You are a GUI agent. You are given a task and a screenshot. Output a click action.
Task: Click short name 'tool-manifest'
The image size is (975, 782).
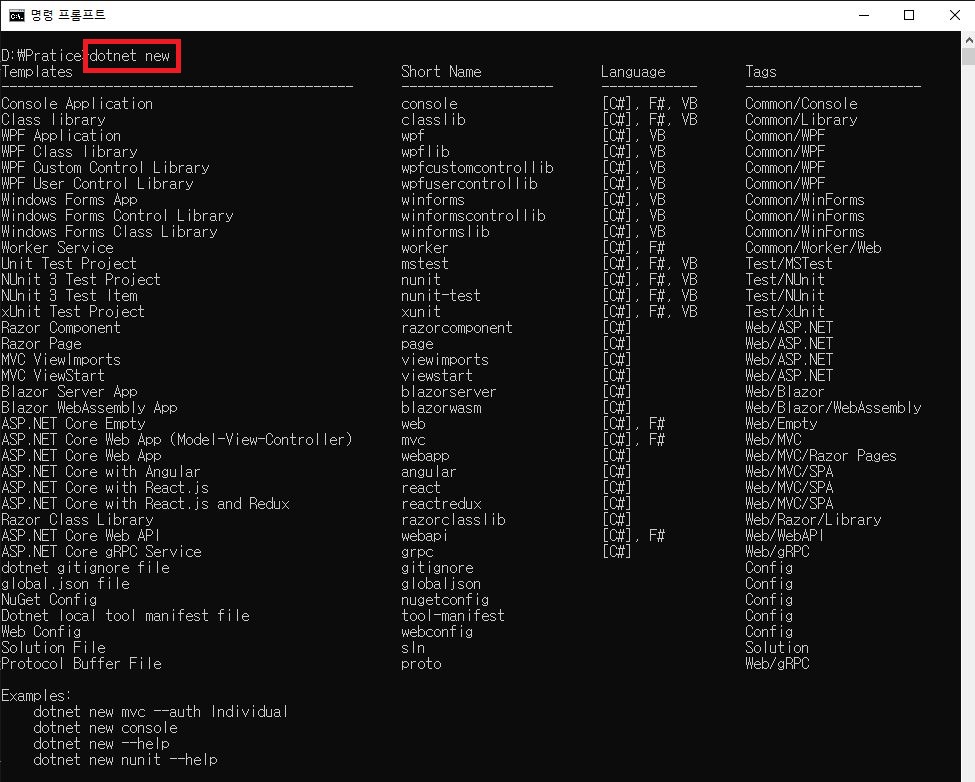(453, 615)
